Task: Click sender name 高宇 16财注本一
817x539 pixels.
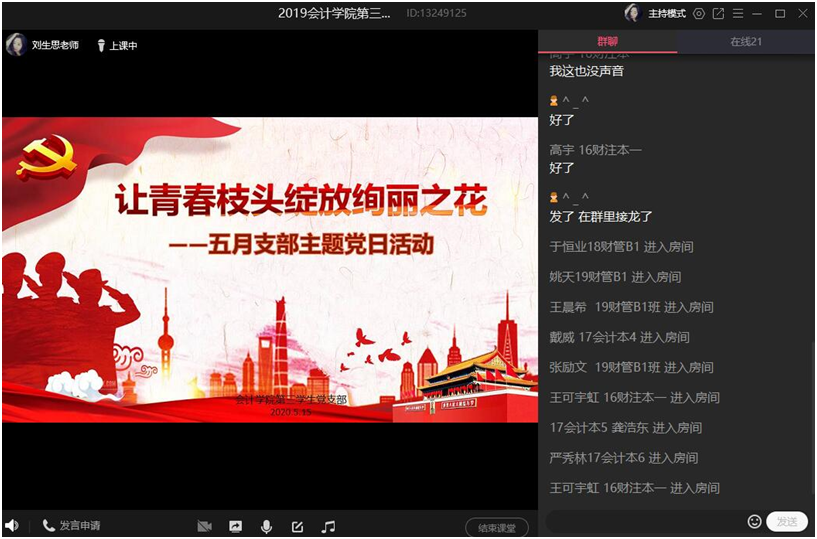Action: coord(596,150)
